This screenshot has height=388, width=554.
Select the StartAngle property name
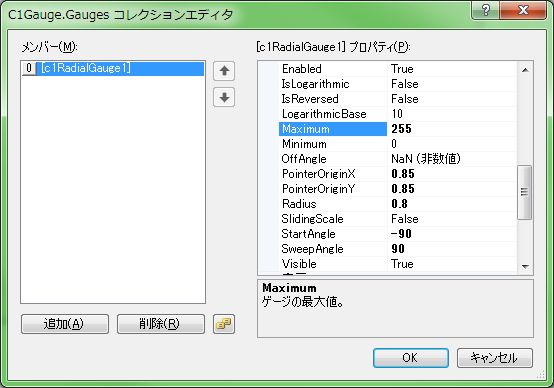(308, 234)
